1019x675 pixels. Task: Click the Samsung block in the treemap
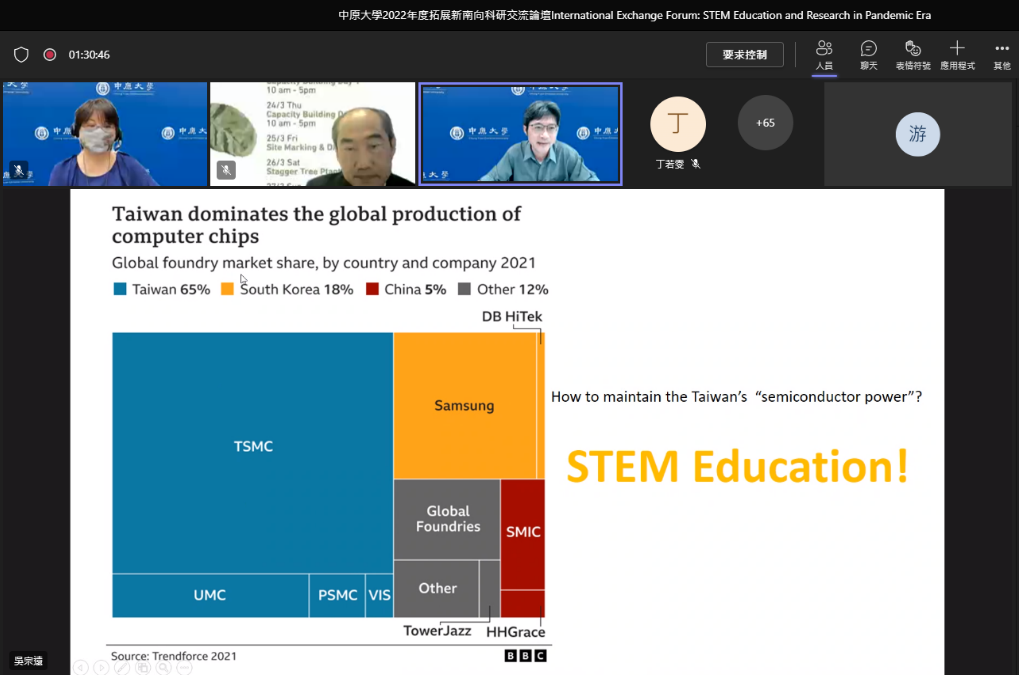(465, 406)
